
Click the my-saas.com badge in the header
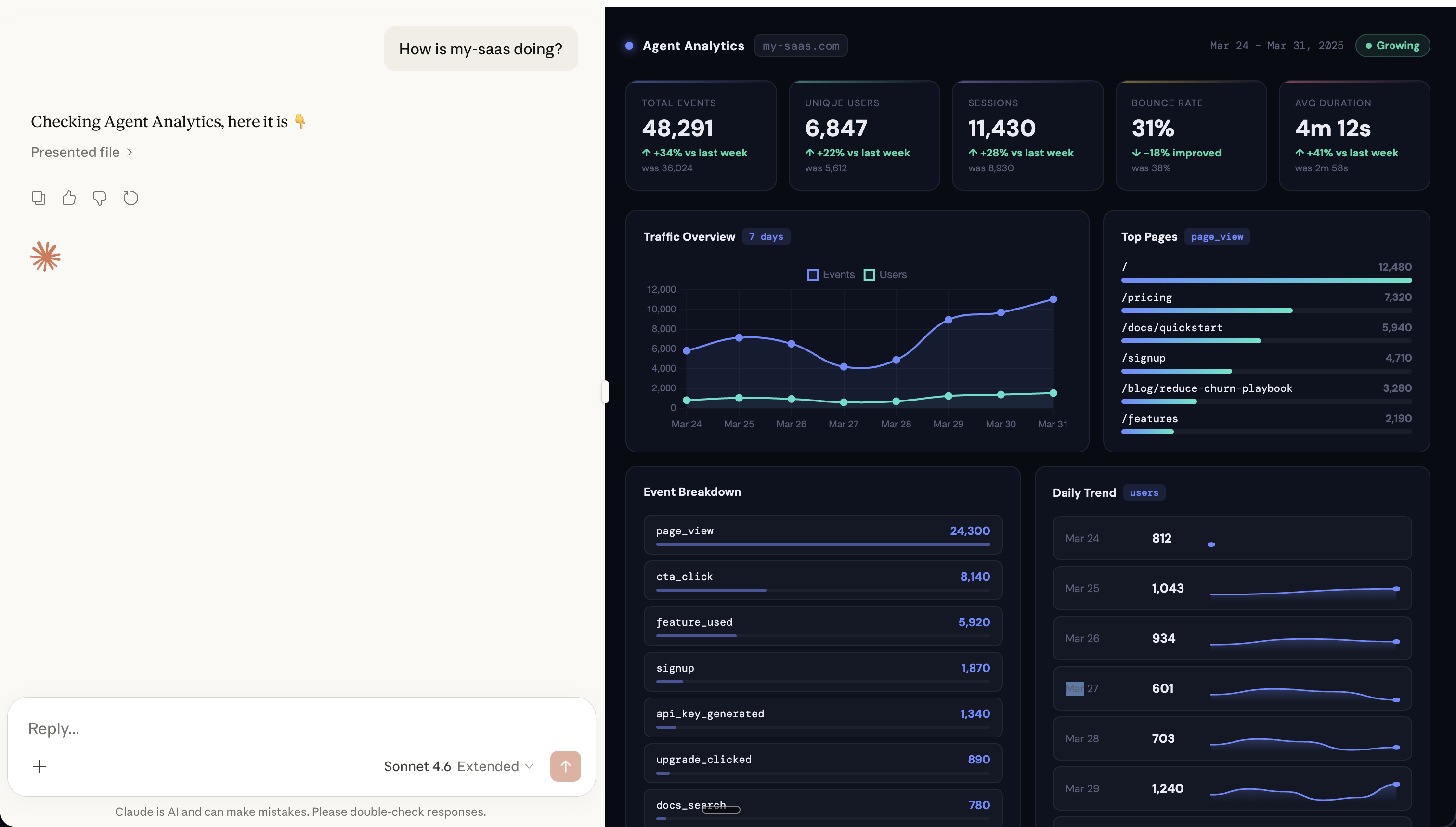click(x=801, y=45)
